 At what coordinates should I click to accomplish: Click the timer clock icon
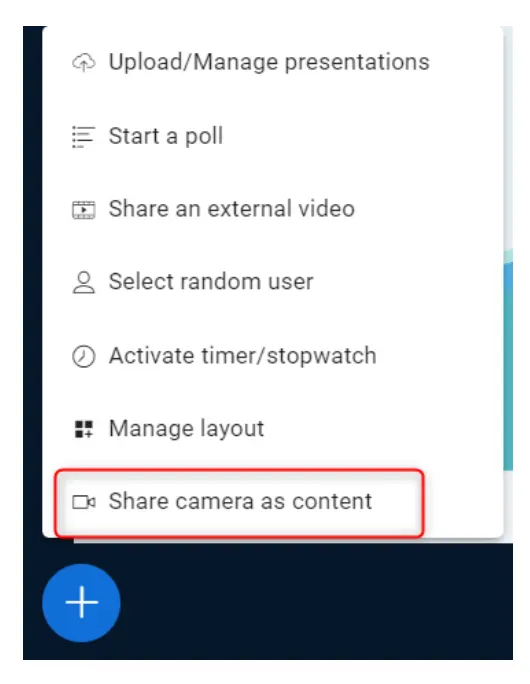[83, 356]
